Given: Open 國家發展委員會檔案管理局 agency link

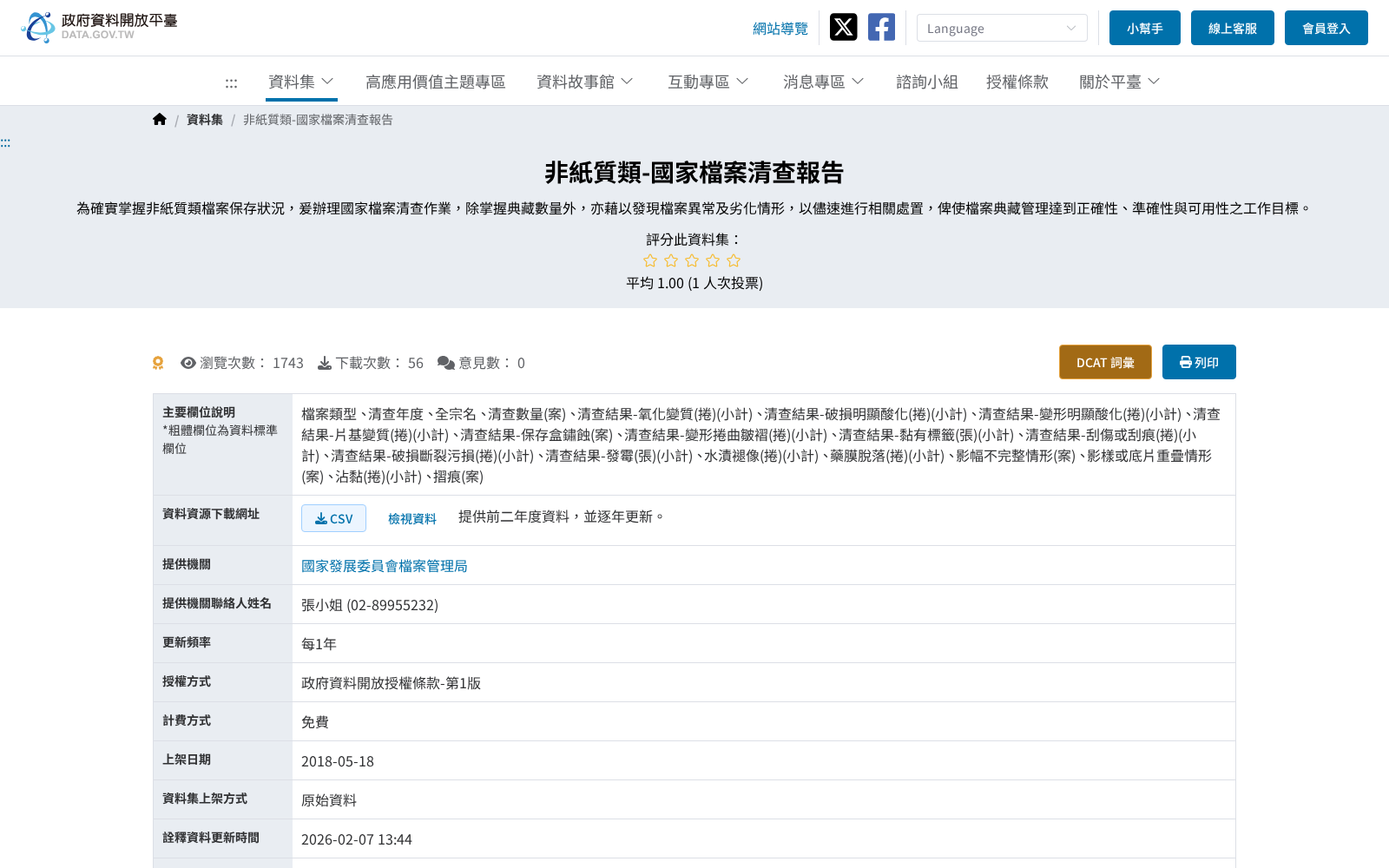Looking at the screenshot, I should click(x=385, y=566).
